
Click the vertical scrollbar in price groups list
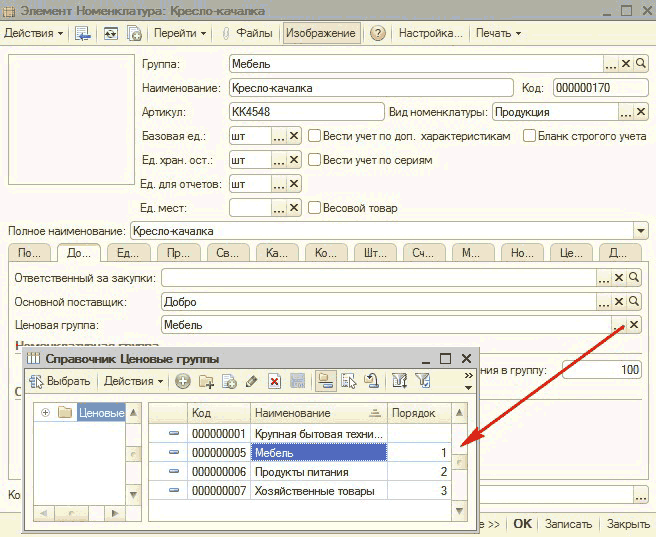459,462
